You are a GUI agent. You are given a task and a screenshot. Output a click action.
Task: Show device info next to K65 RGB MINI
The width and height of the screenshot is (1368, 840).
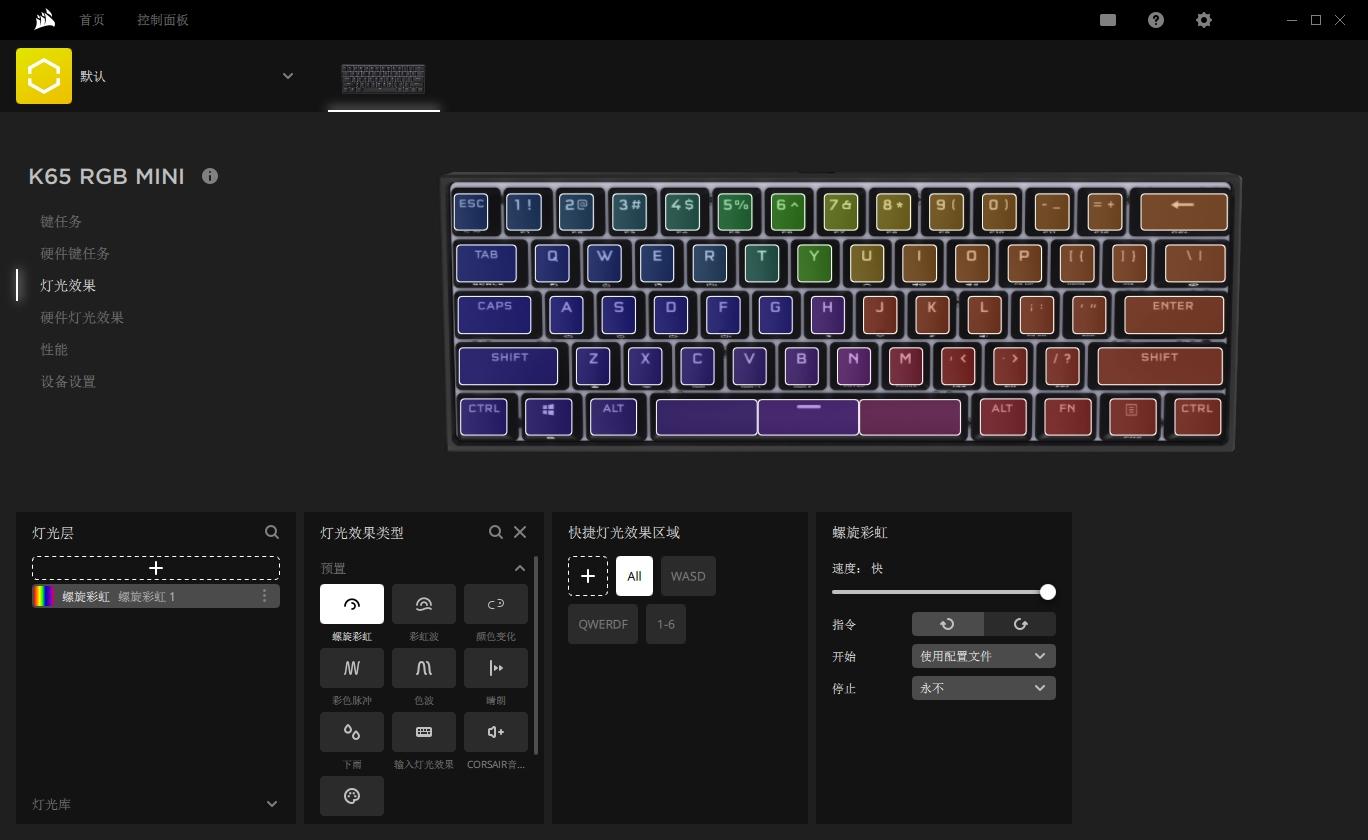(210, 176)
